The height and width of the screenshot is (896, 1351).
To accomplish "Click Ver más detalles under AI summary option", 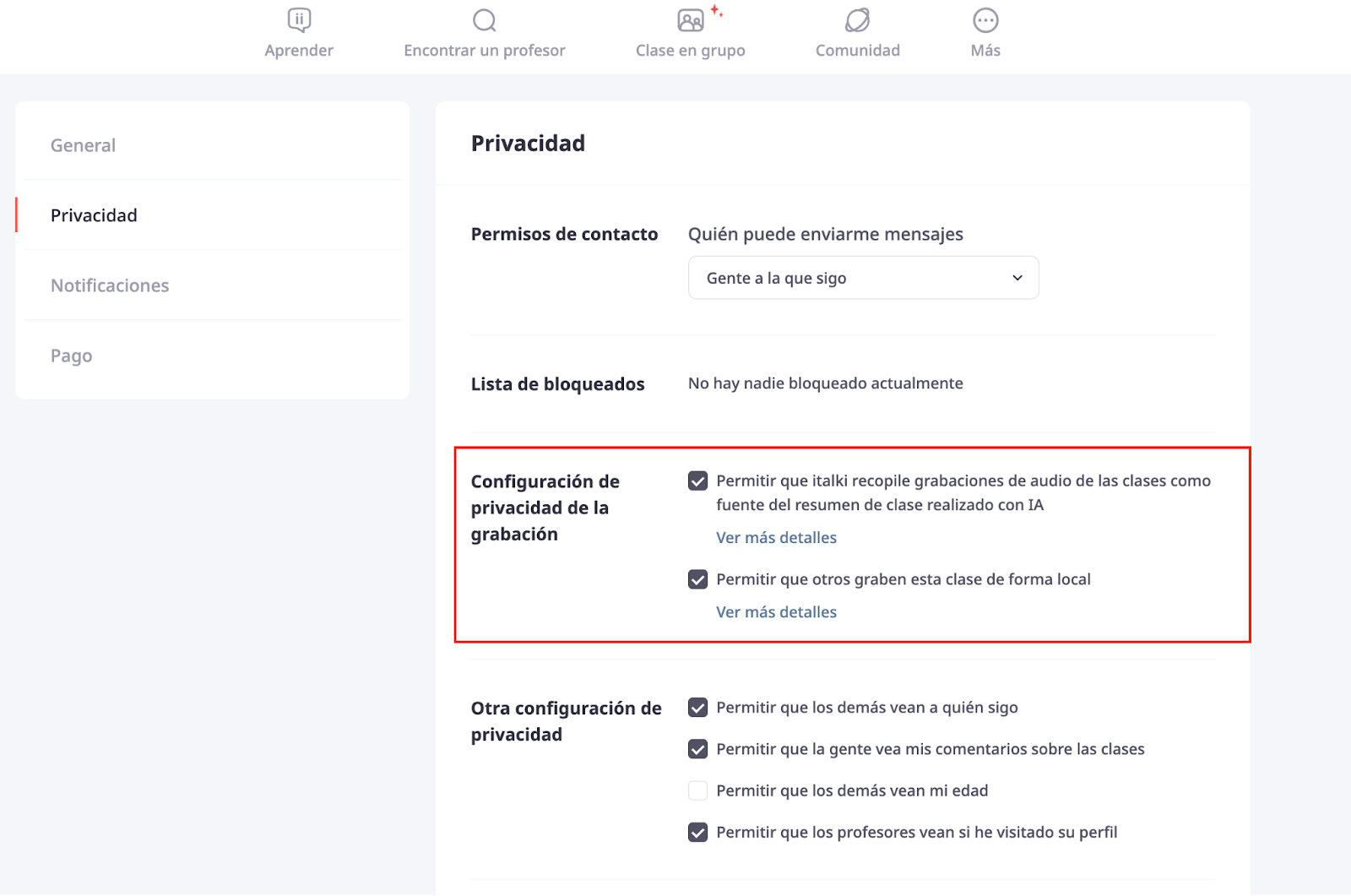I will pos(776,538).
